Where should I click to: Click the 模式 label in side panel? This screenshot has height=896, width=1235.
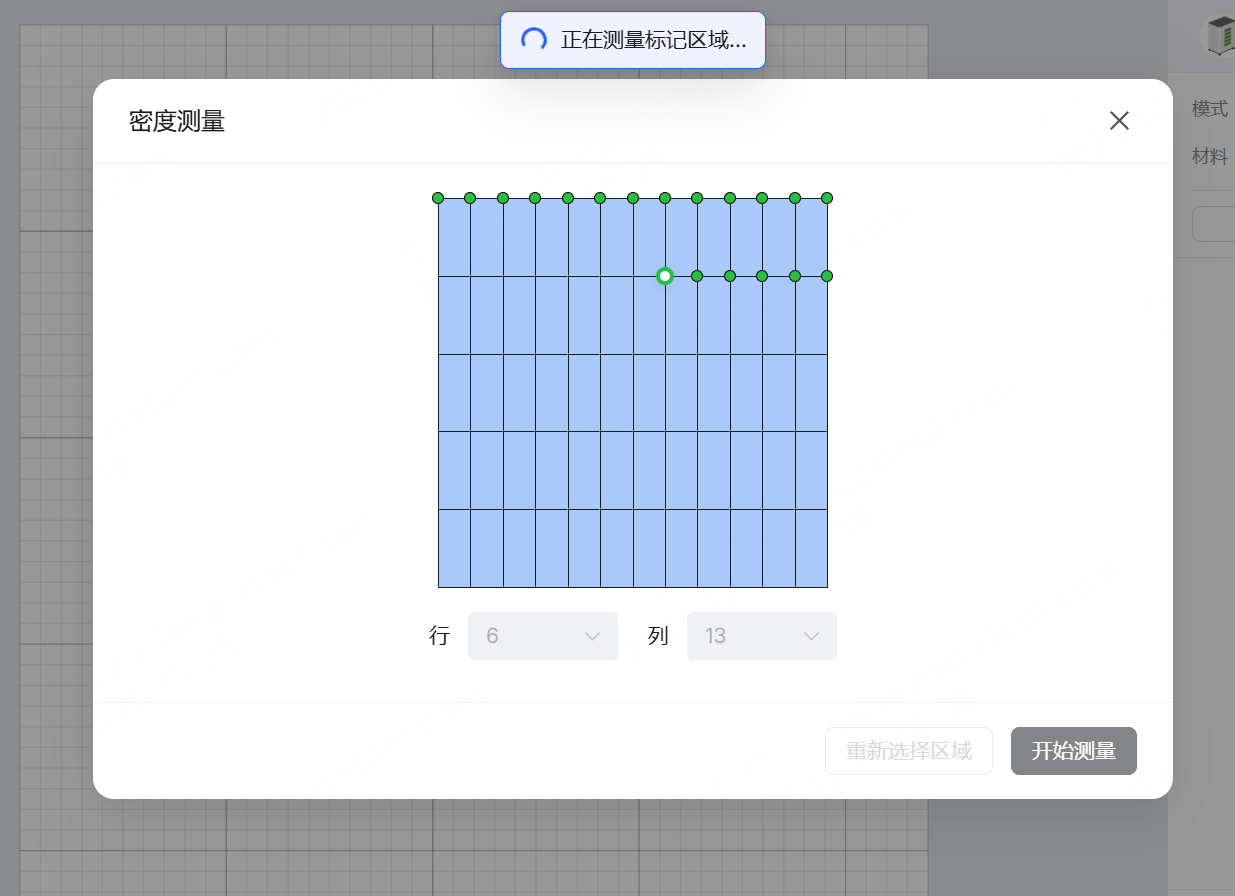point(1209,109)
